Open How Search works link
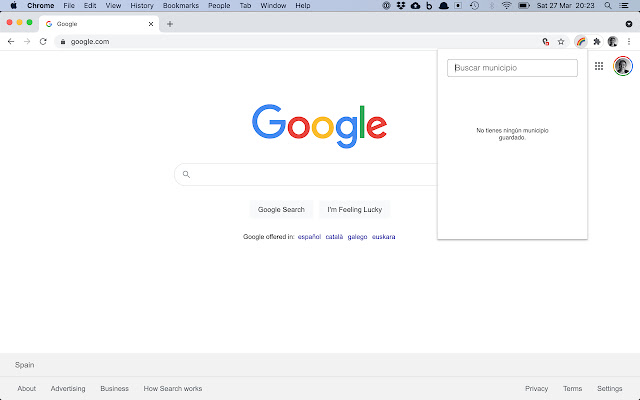 (173, 389)
